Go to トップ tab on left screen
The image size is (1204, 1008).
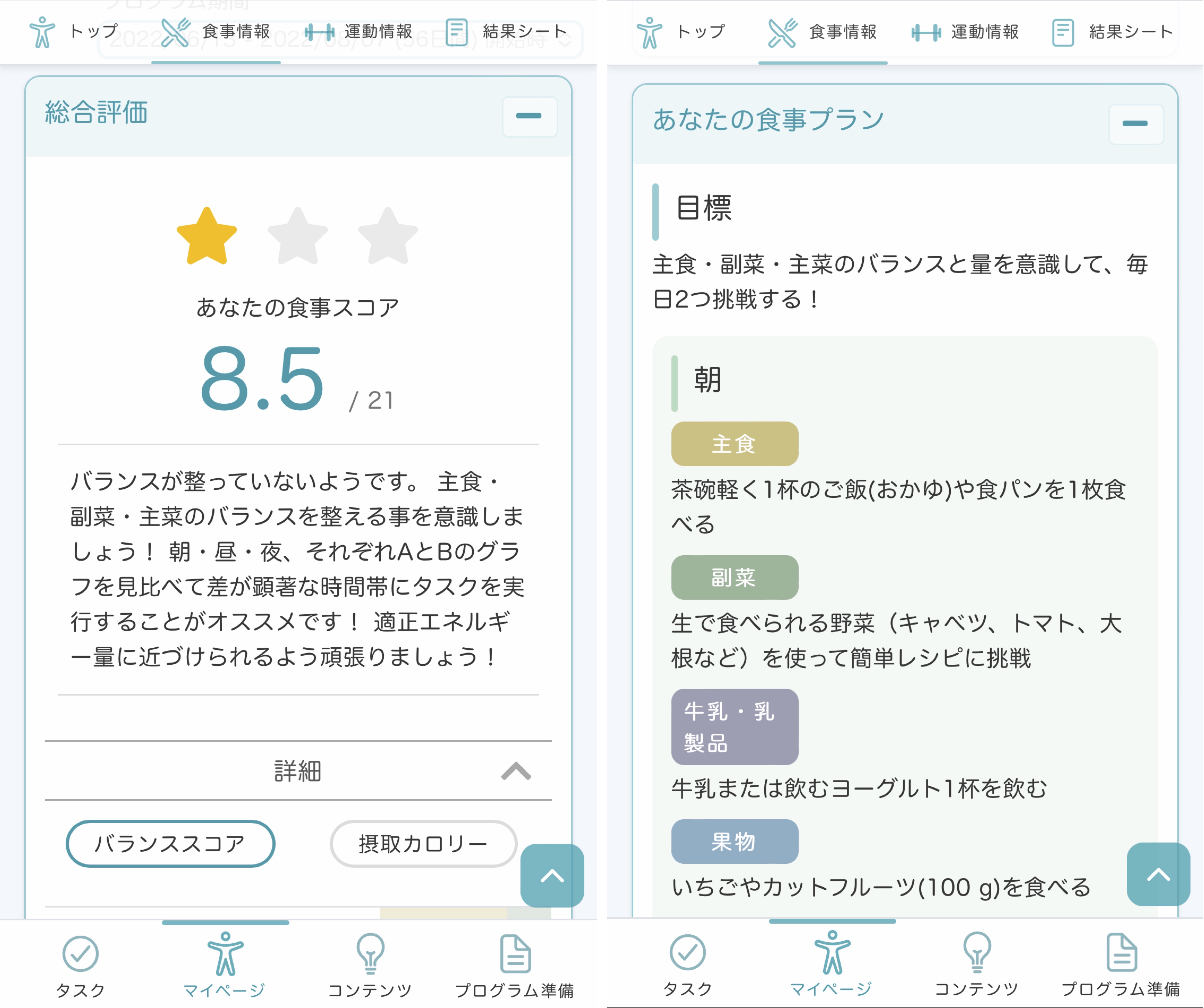pos(73,32)
